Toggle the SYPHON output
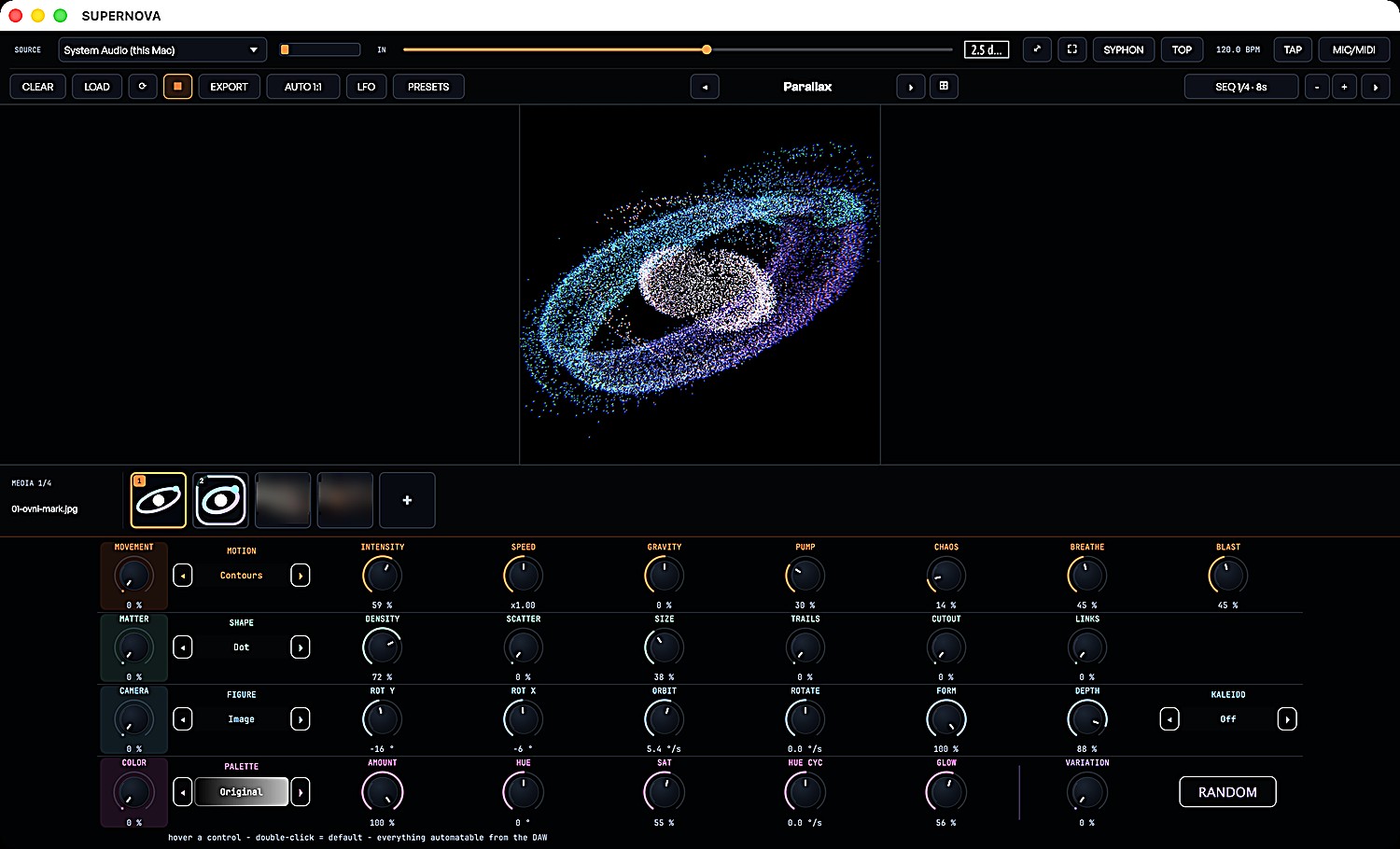Image resolution: width=1400 pixels, height=849 pixels. click(x=1124, y=49)
